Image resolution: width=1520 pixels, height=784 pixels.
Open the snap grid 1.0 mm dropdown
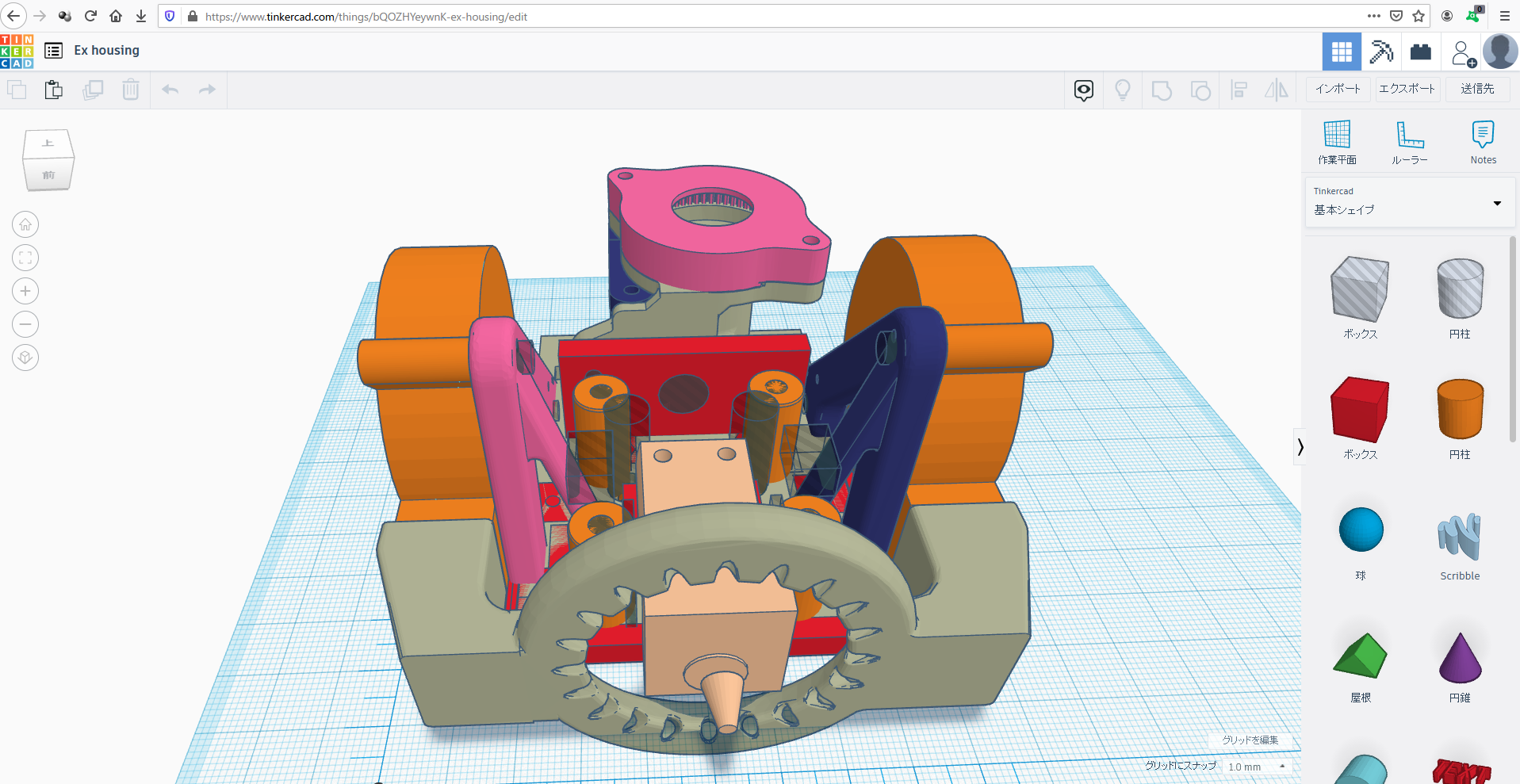point(1257,767)
